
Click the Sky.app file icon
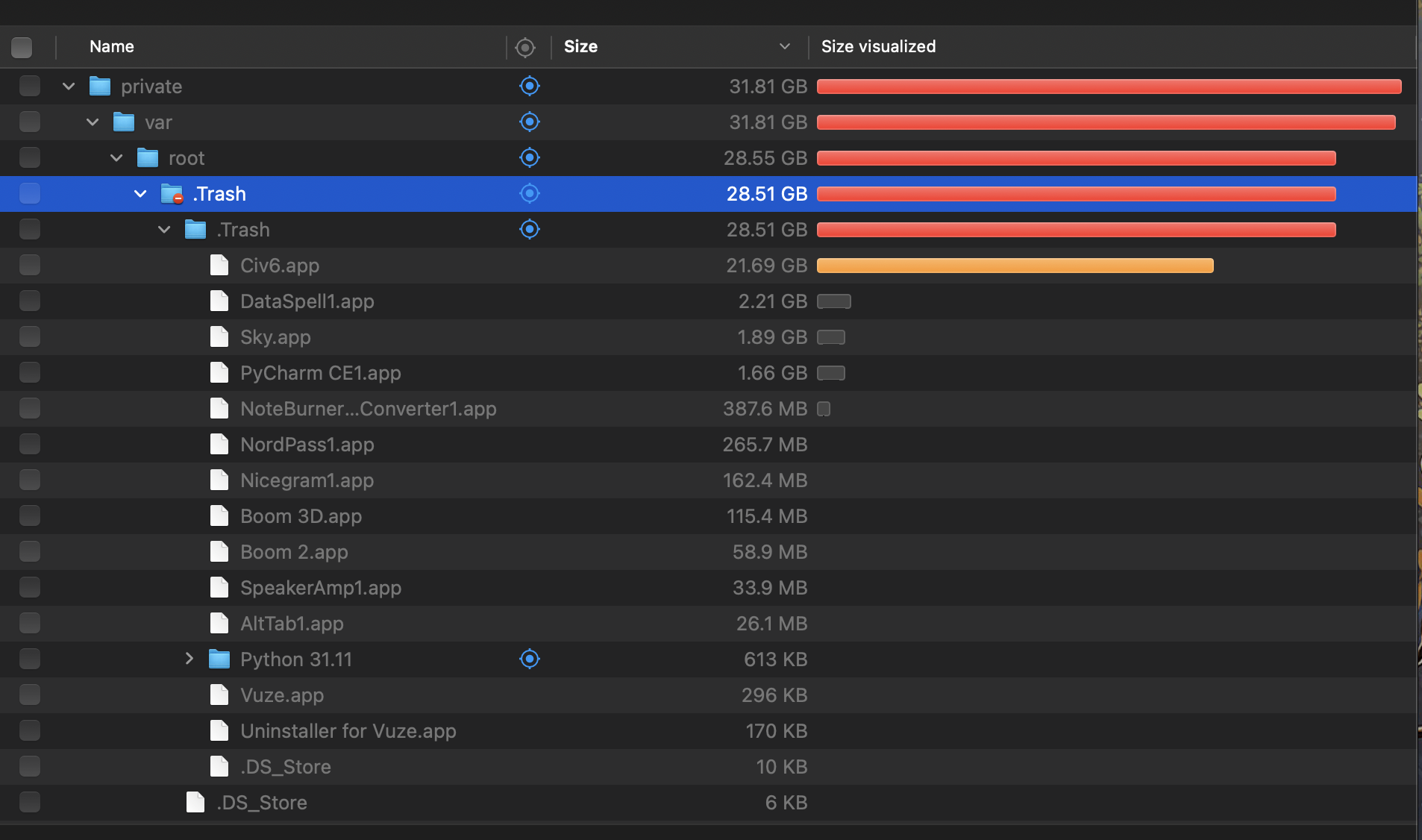(x=219, y=337)
